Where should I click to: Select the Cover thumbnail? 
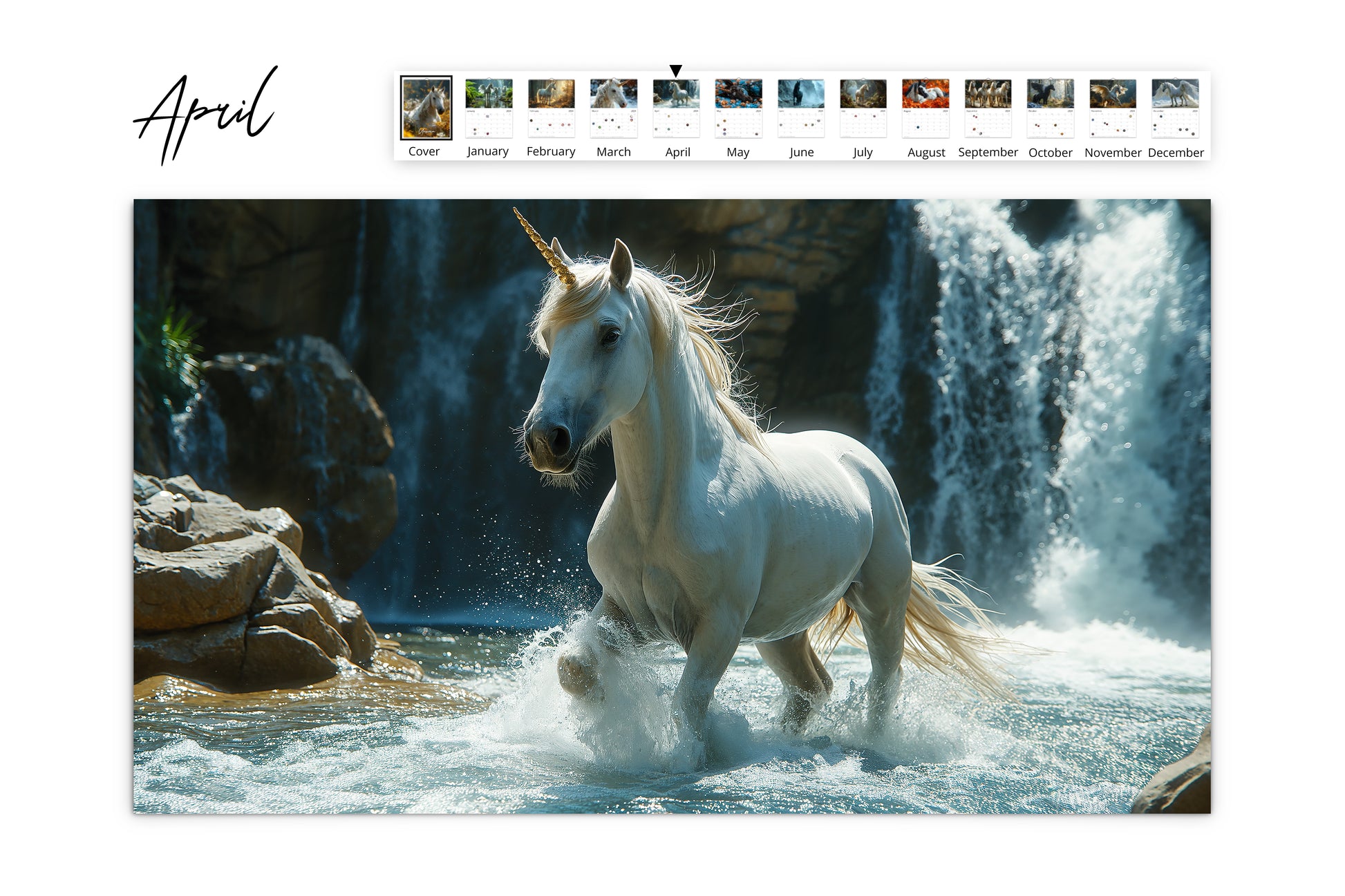point(426,108)
